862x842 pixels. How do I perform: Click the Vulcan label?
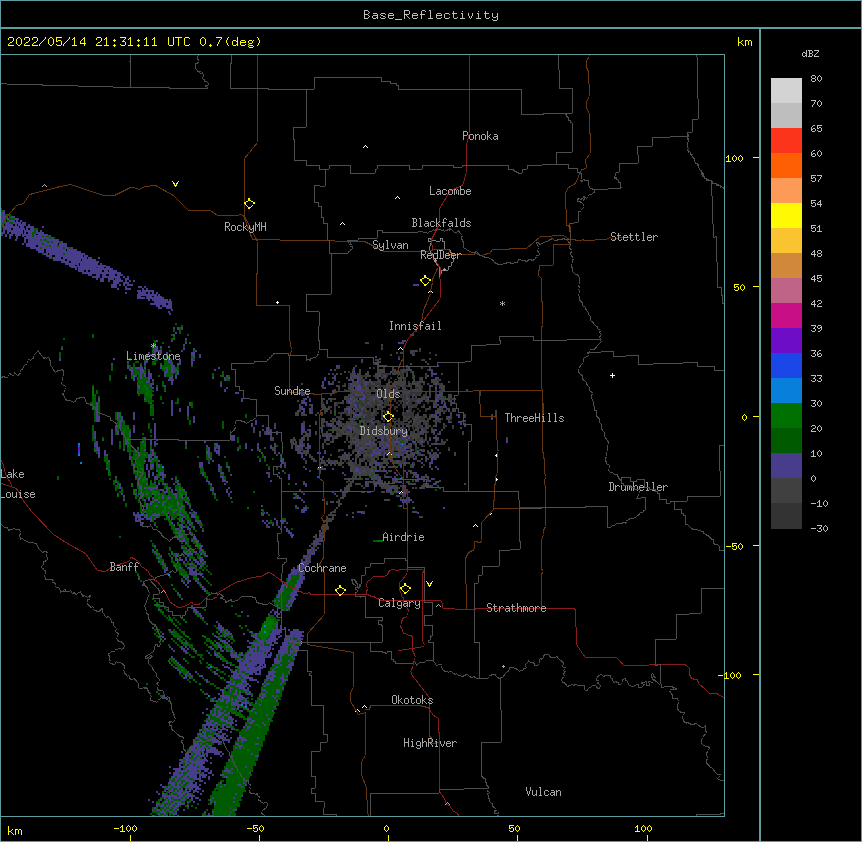coord(543,792)
